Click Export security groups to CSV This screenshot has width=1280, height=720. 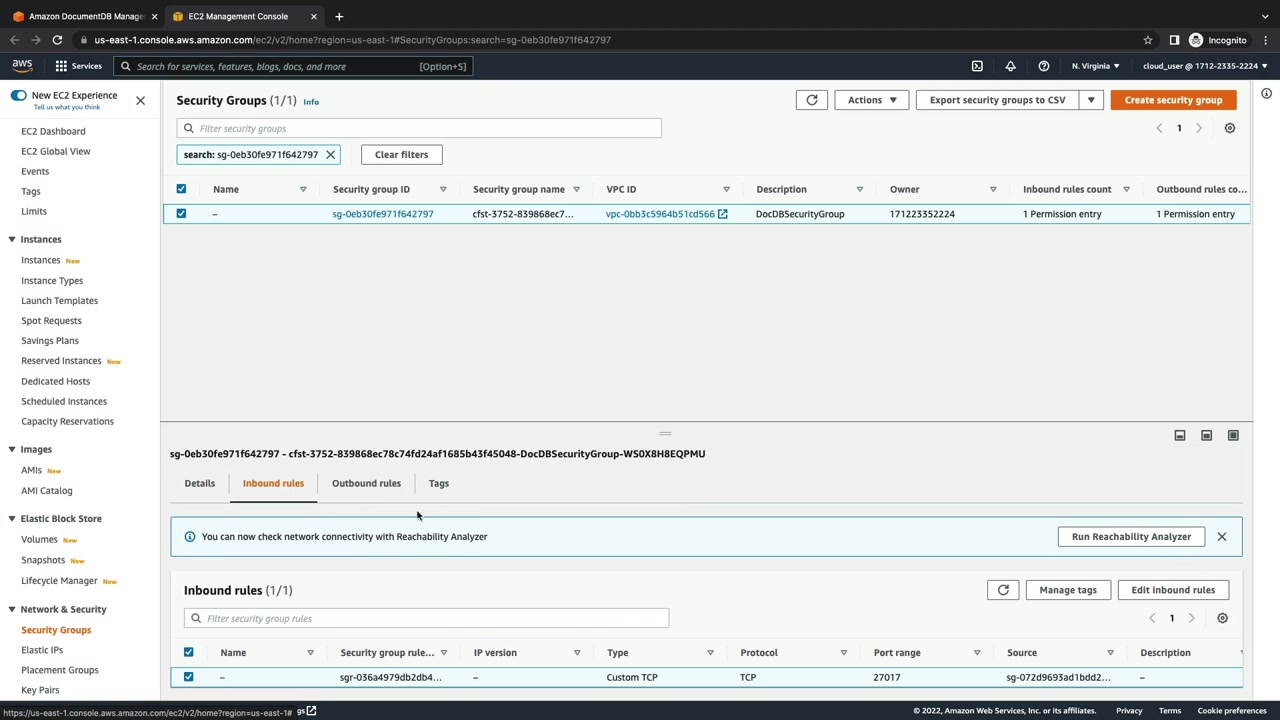[x=998, y=100]
